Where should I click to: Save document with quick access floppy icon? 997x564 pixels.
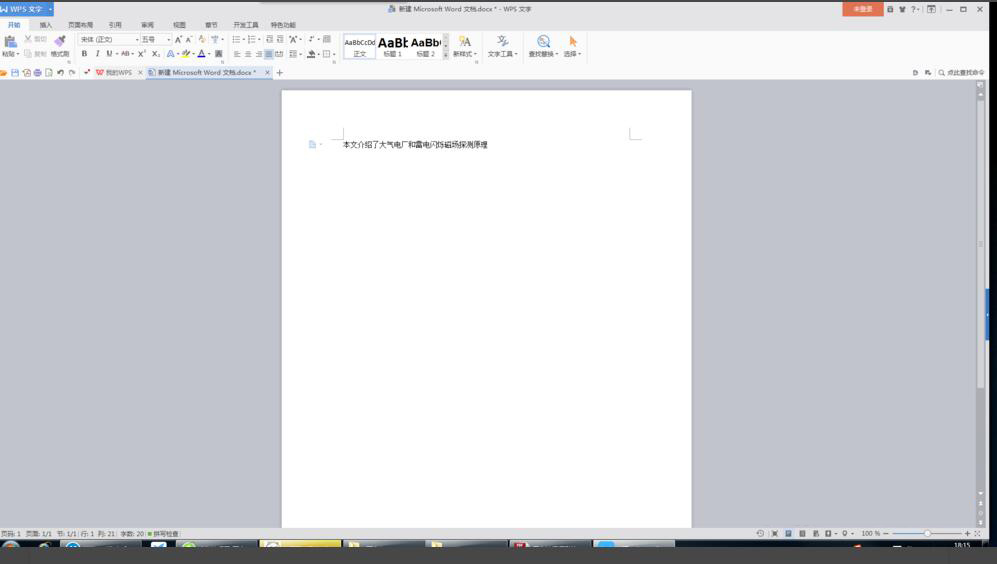coord(15,72)
